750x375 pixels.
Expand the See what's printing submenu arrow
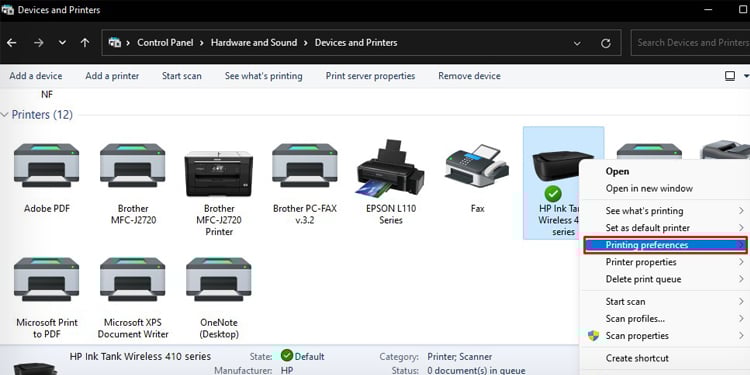coord(741,211)
